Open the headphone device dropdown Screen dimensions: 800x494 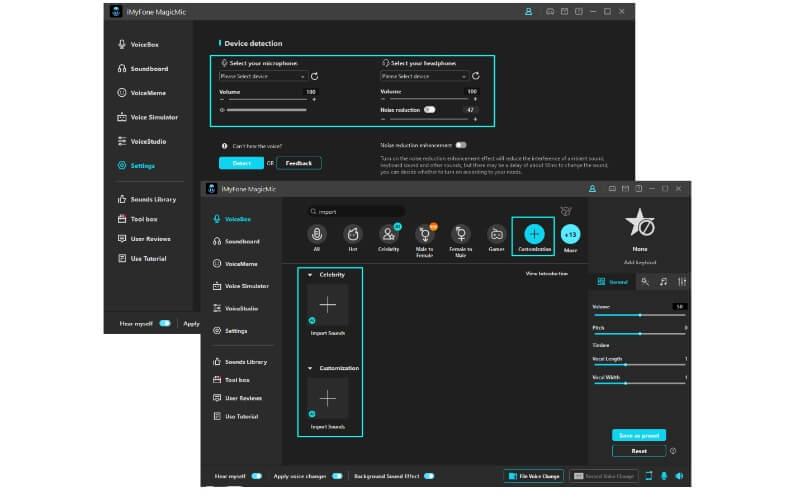(x=423, y=76)
